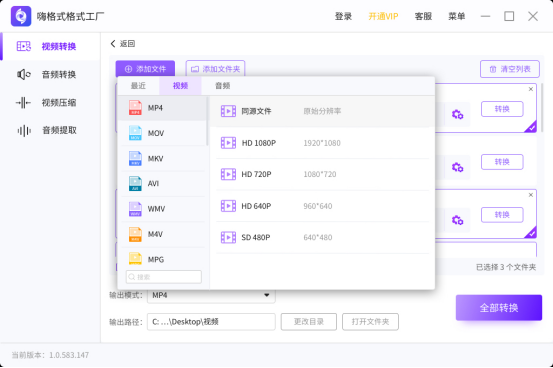Toggle selection checkmark on first file

click(x=531, y=127)
